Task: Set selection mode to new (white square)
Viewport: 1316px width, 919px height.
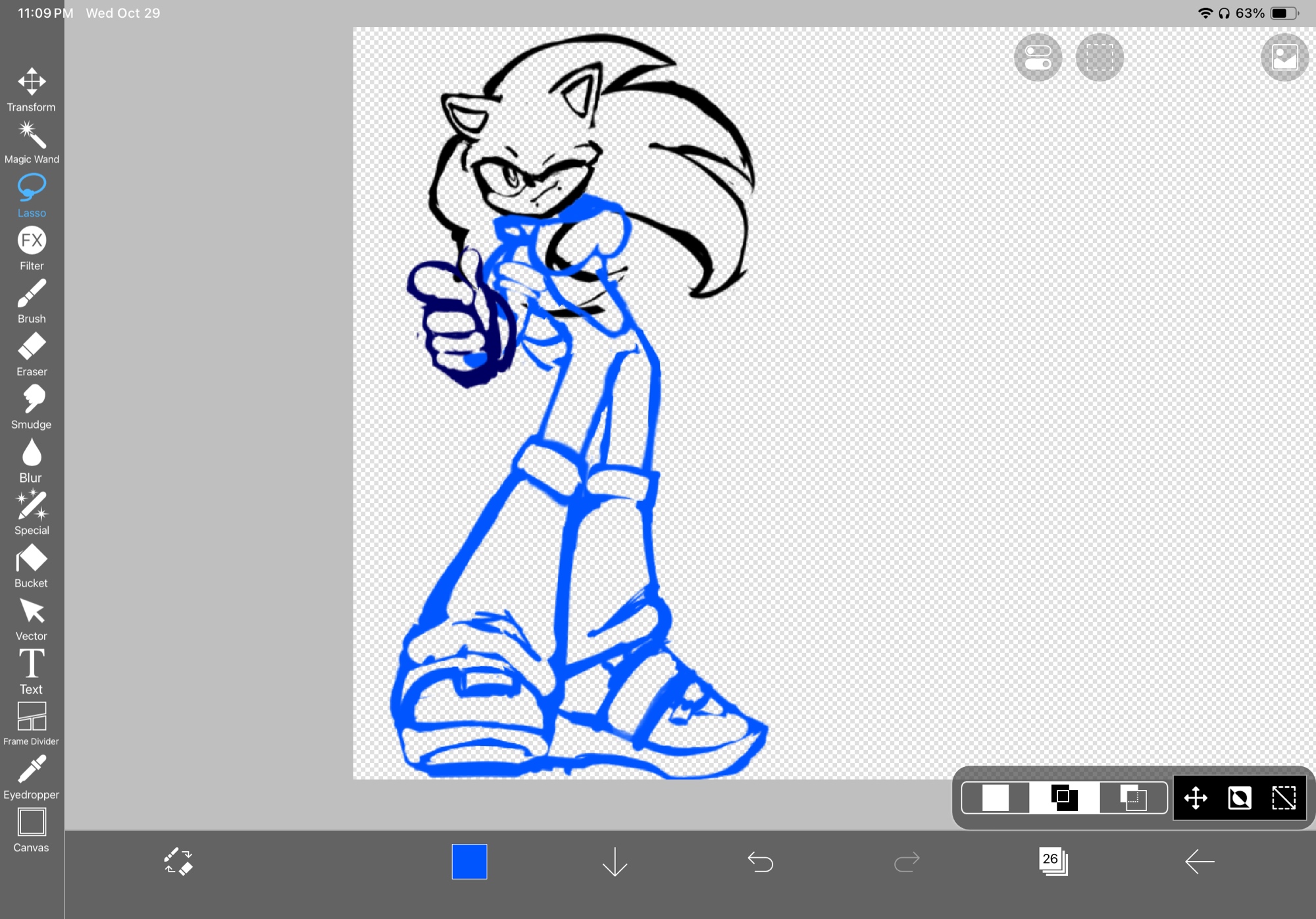Action: (x=995, y=798)
